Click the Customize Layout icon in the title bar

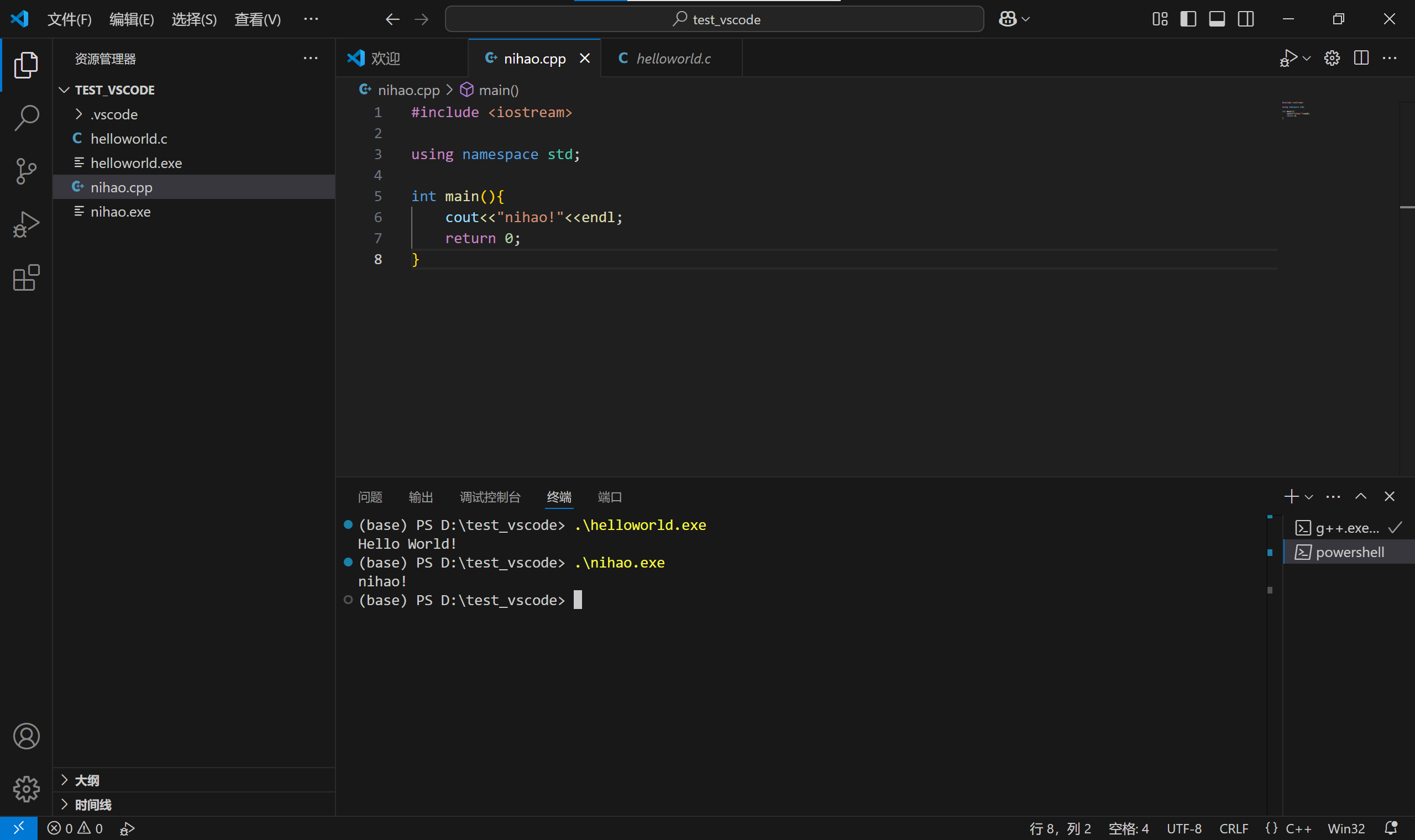(1159, 19)
